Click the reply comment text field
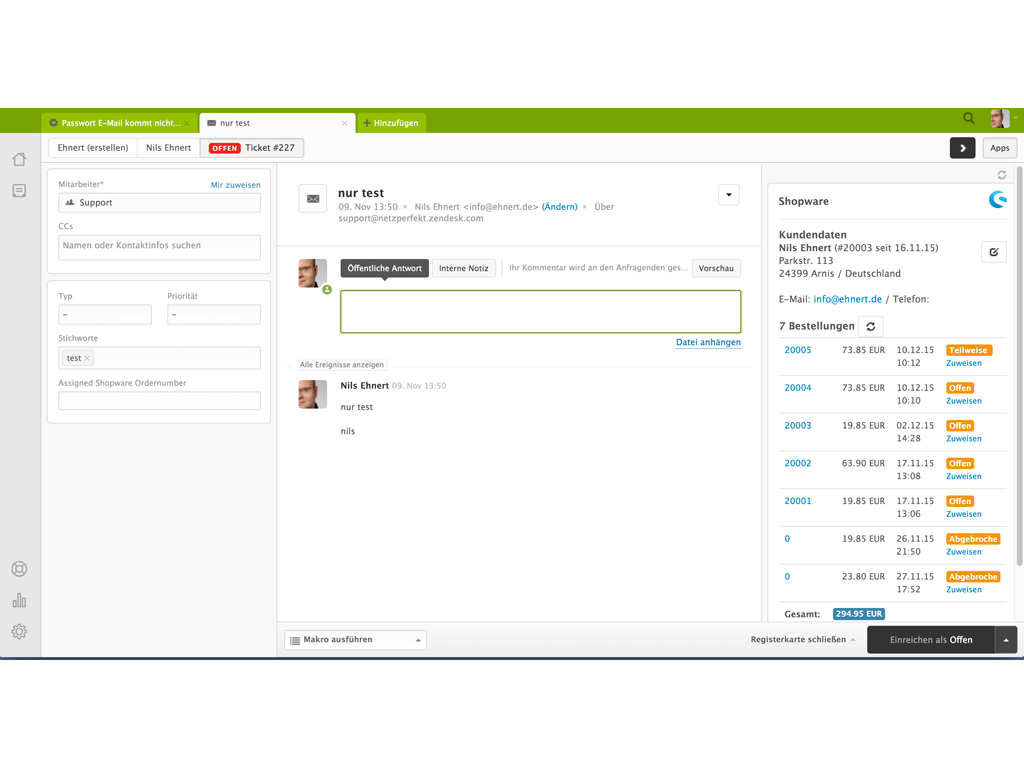The width and height of the screenshot is (1024, 768). [x=540, y=311]
